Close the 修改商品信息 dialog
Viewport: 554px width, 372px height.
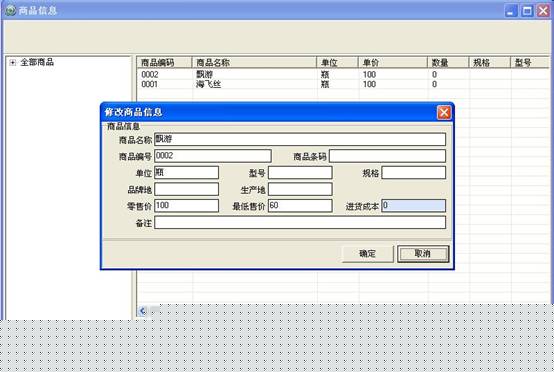(444, 113)
